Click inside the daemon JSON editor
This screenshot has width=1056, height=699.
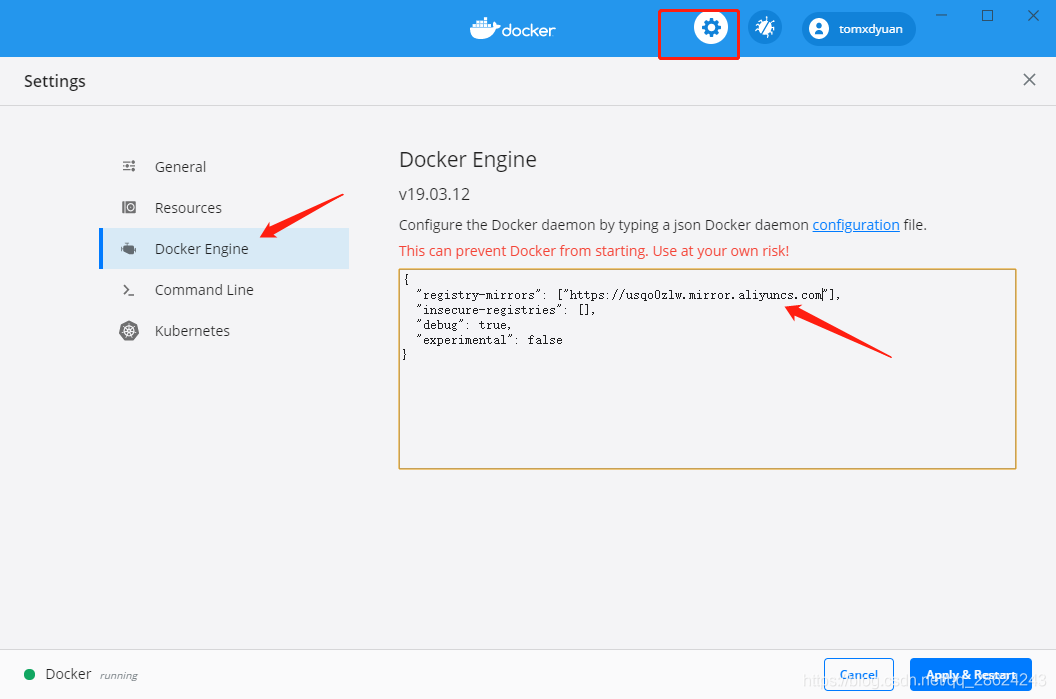click(x=707, y=369)
